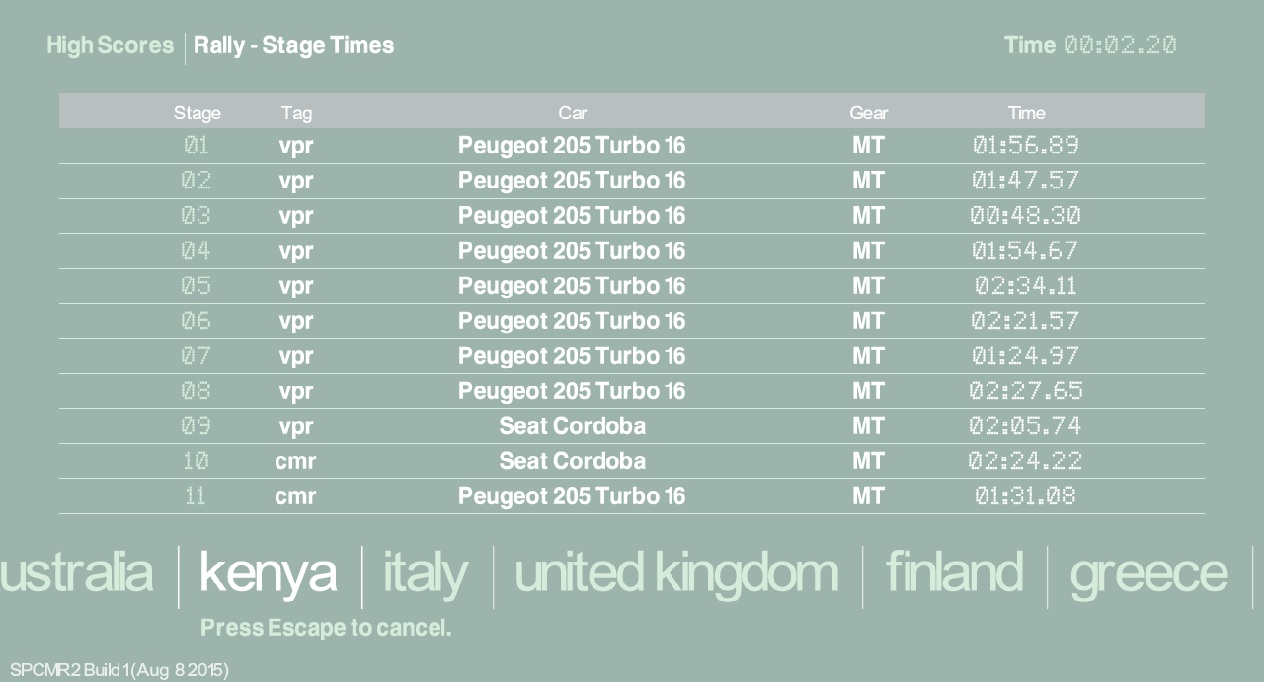The height and width of the screenshot is (682, 1264).
Task: Go to the greece tab
Action: (1148, 573)
